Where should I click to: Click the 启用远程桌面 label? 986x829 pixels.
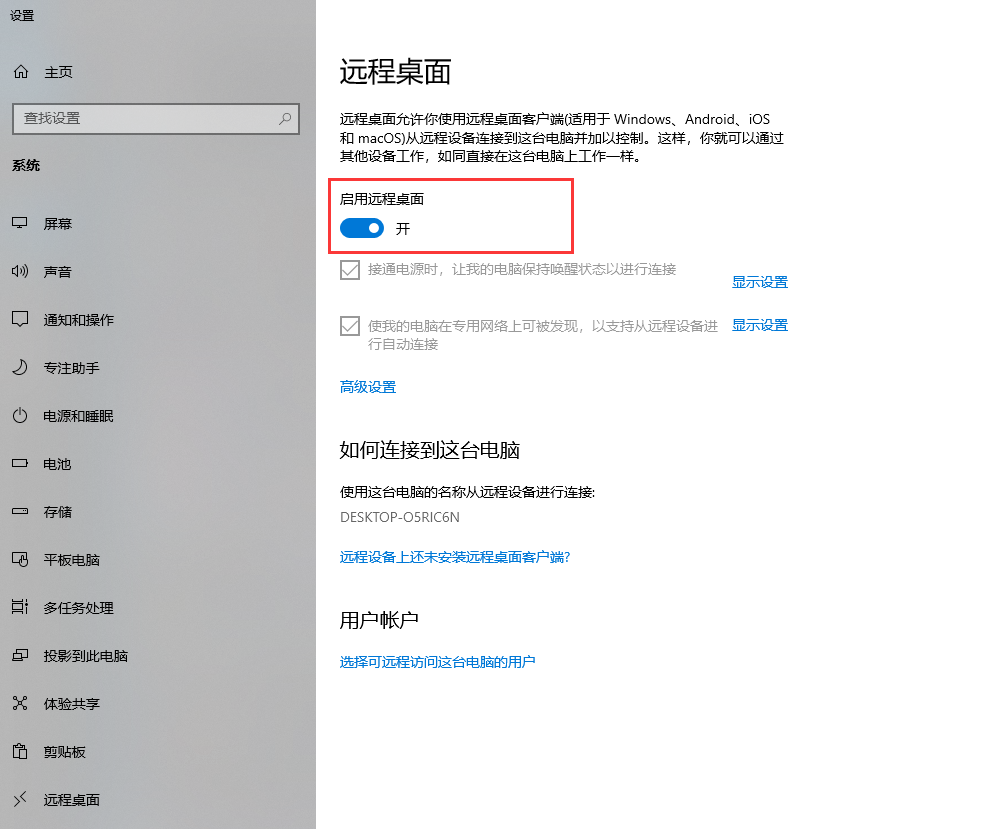[x=382, y=199]
